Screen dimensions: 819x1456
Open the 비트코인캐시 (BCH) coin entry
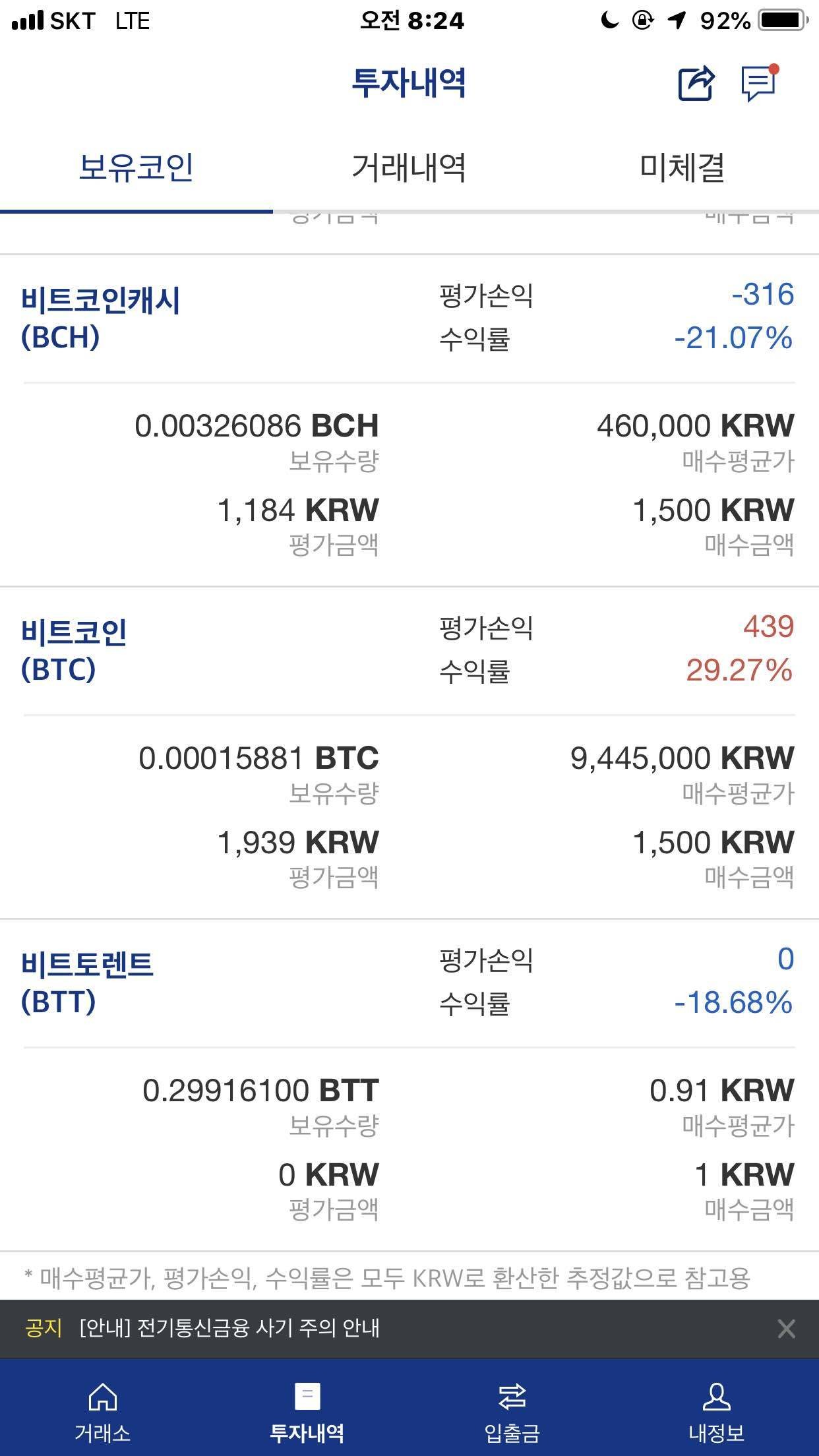point(100,318)
